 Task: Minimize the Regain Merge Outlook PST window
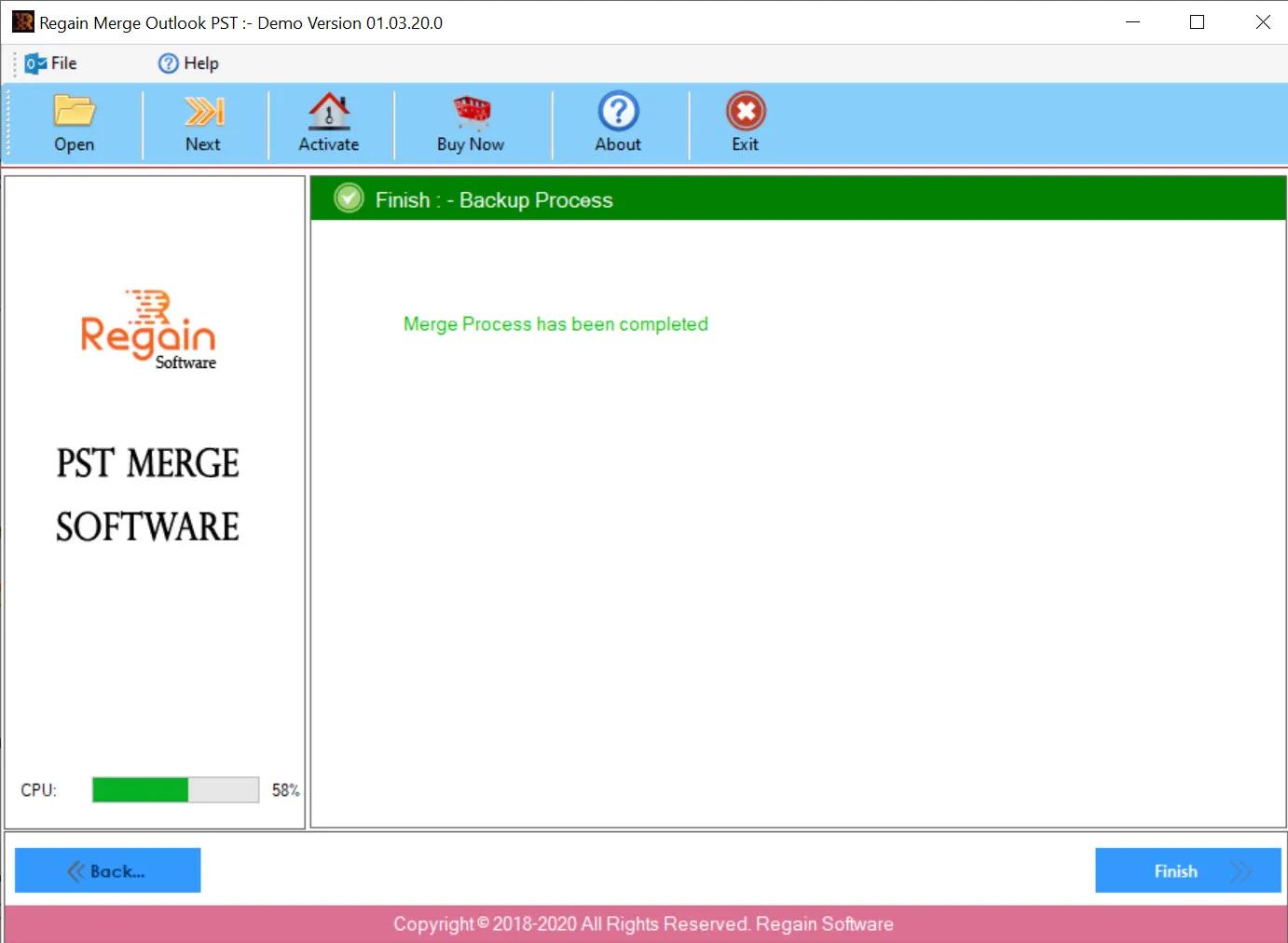point(1133,22)
